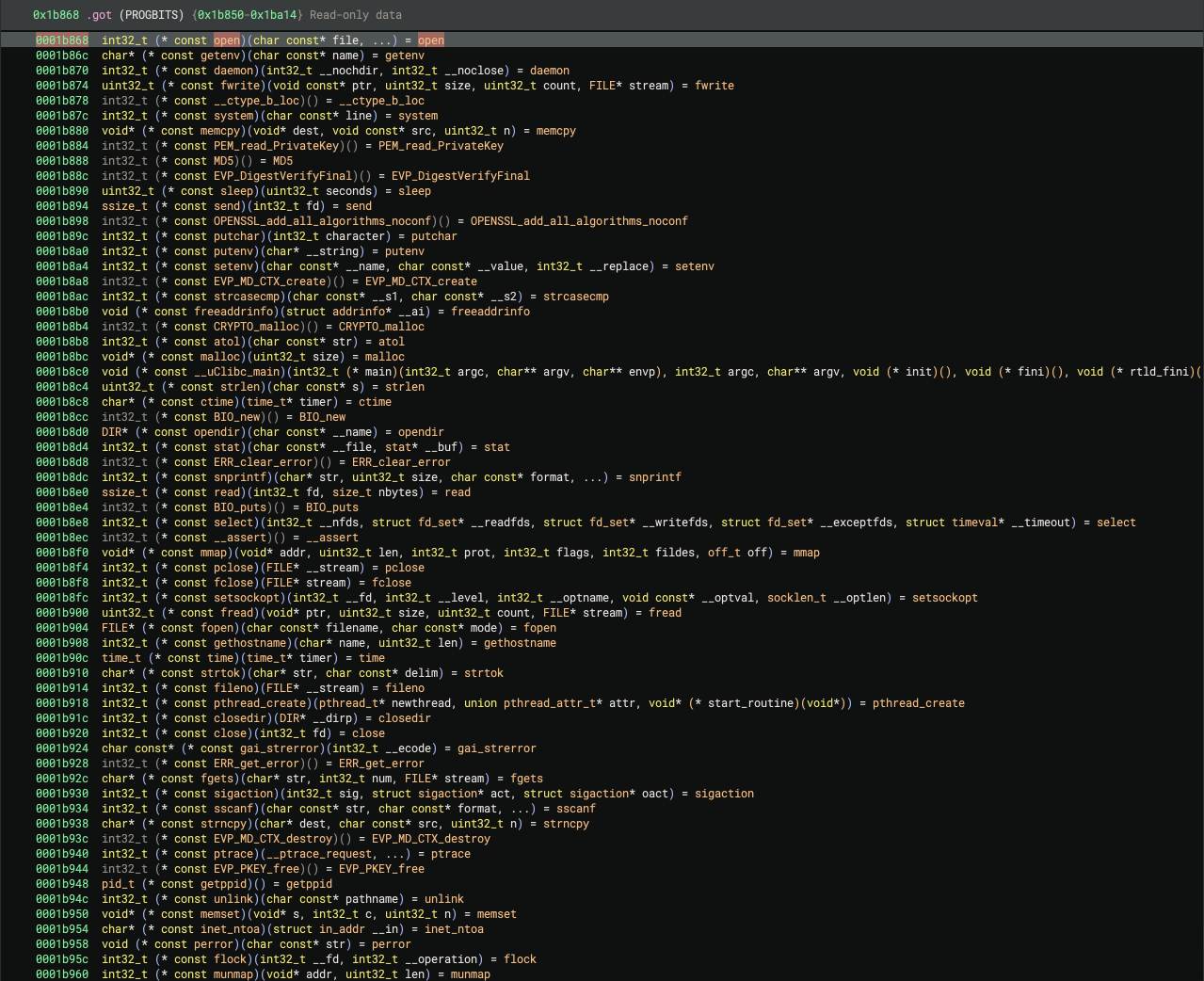Click time symbol at 0001b90c

tap(372, 658)
